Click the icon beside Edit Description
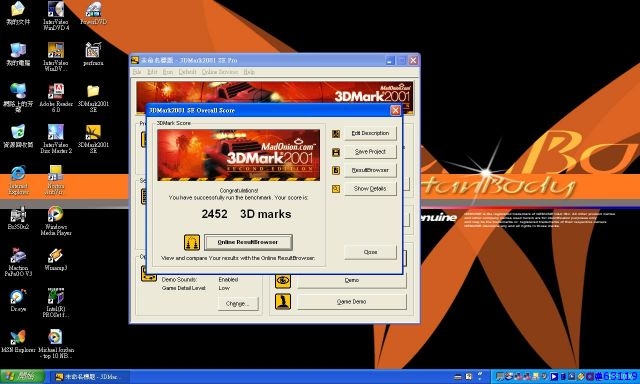The image size is (640, 384). click(336, 133)
